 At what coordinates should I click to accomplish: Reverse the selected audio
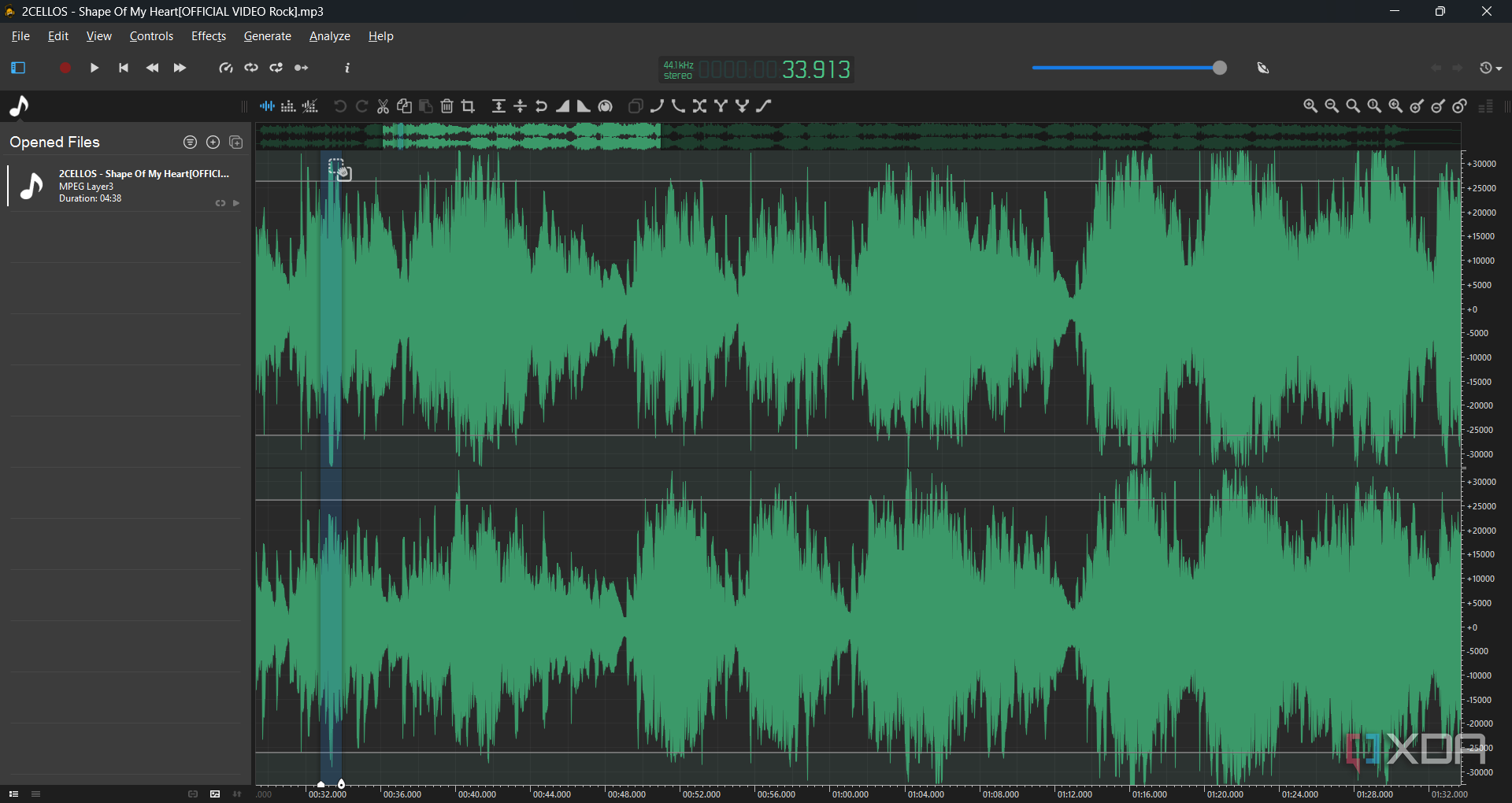click(541, 106)
